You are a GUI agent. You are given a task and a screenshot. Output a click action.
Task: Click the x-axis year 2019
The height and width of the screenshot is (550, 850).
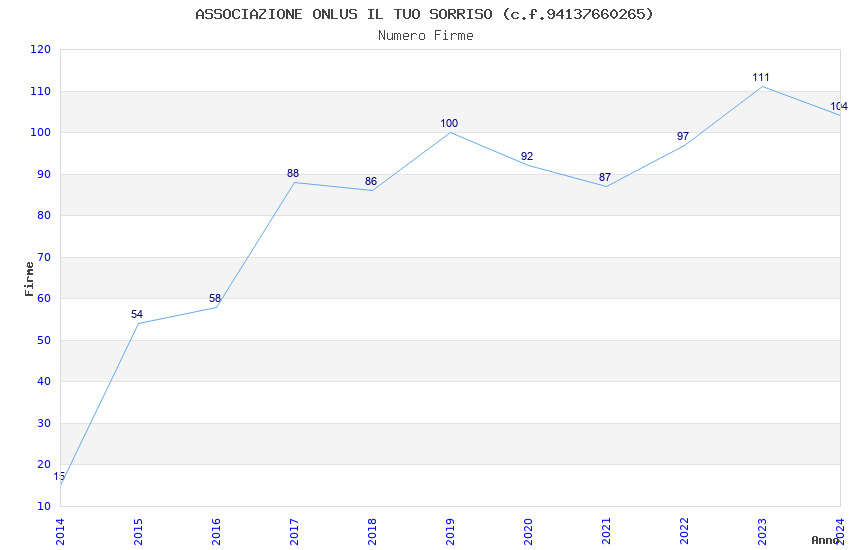450,532
